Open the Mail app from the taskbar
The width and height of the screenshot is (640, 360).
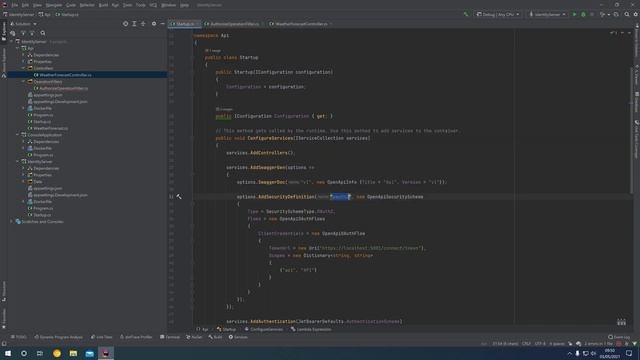pyautogui.click(x=89, y=353)
